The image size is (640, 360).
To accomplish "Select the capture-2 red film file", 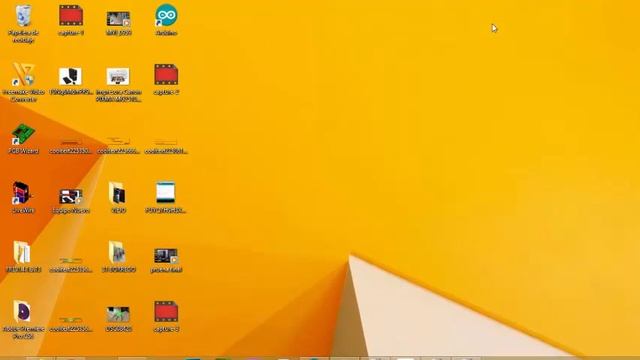I will (166, 75).
